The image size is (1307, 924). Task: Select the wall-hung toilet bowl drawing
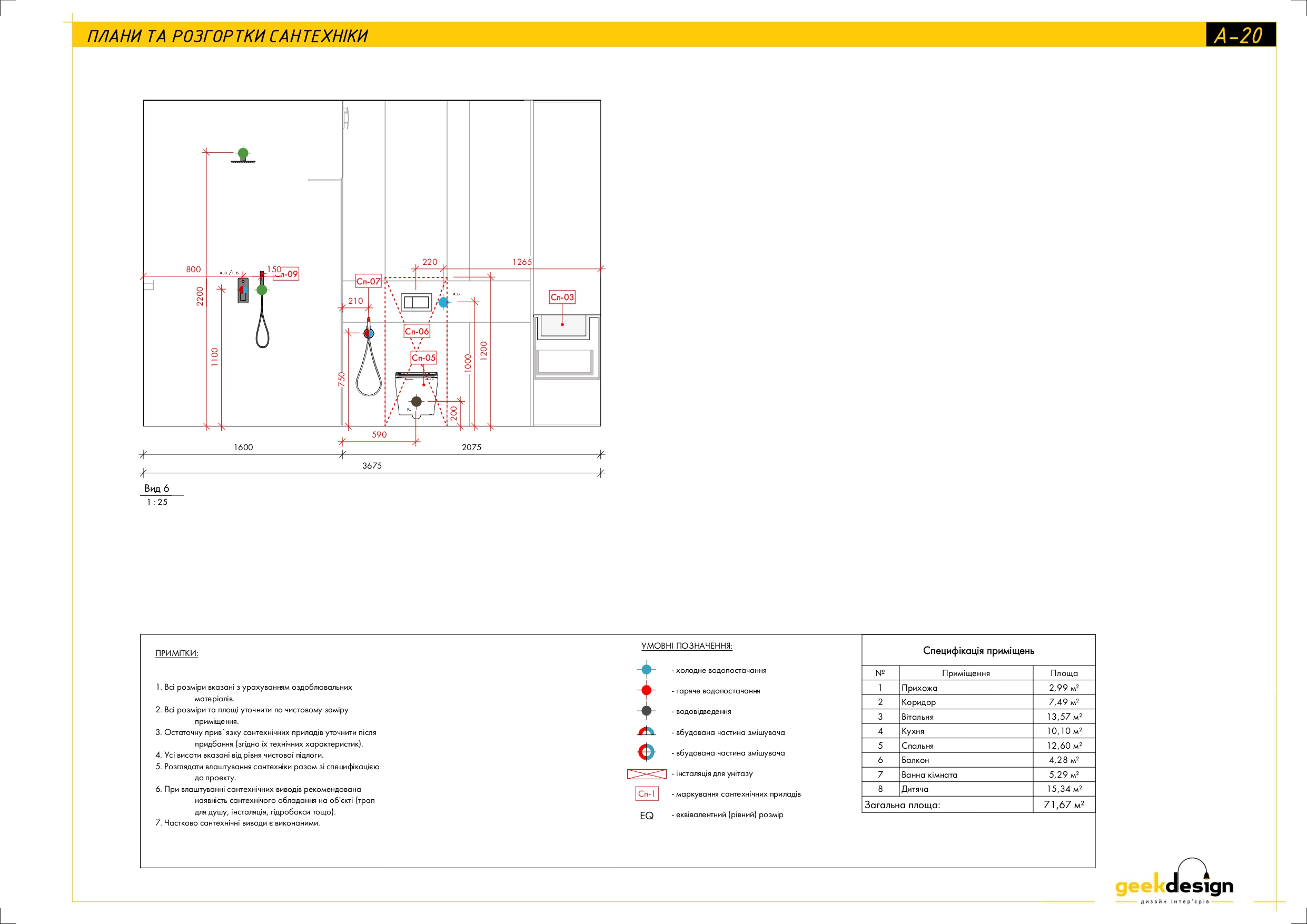point(416,395)
